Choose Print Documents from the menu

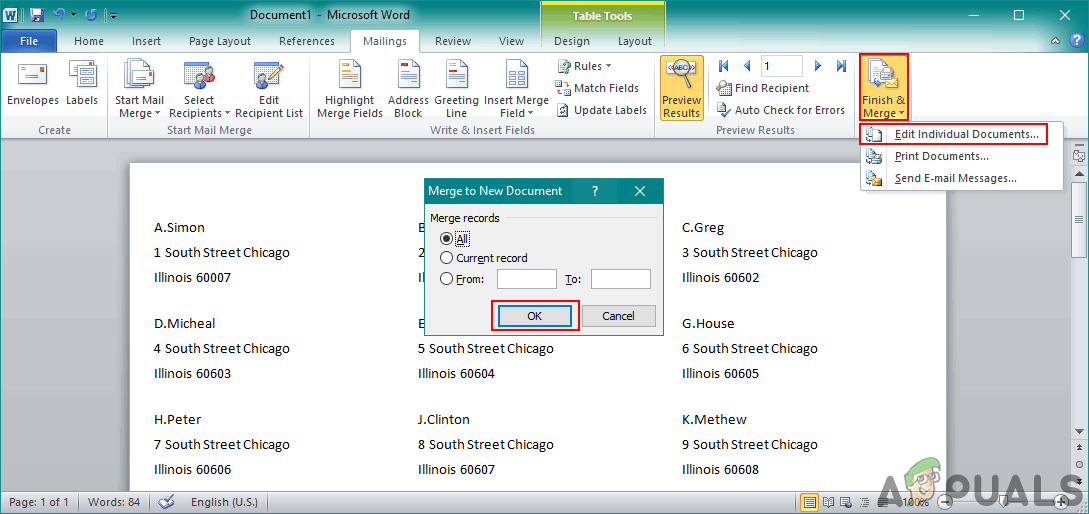click(x=962, y=156)
